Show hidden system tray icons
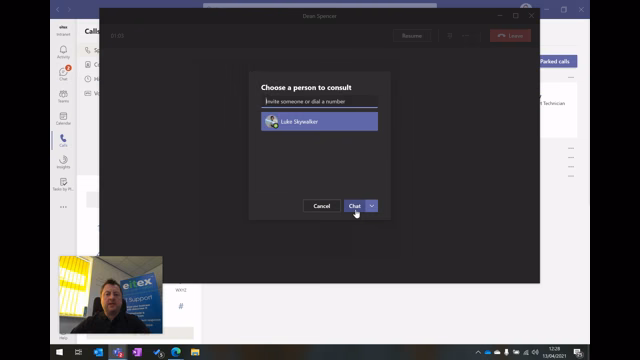 click(478, 352)
